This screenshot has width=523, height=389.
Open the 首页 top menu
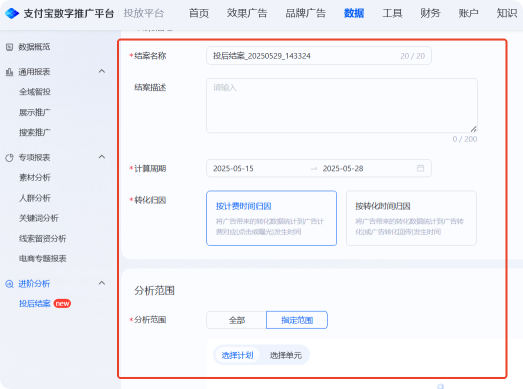pos(199,13)
